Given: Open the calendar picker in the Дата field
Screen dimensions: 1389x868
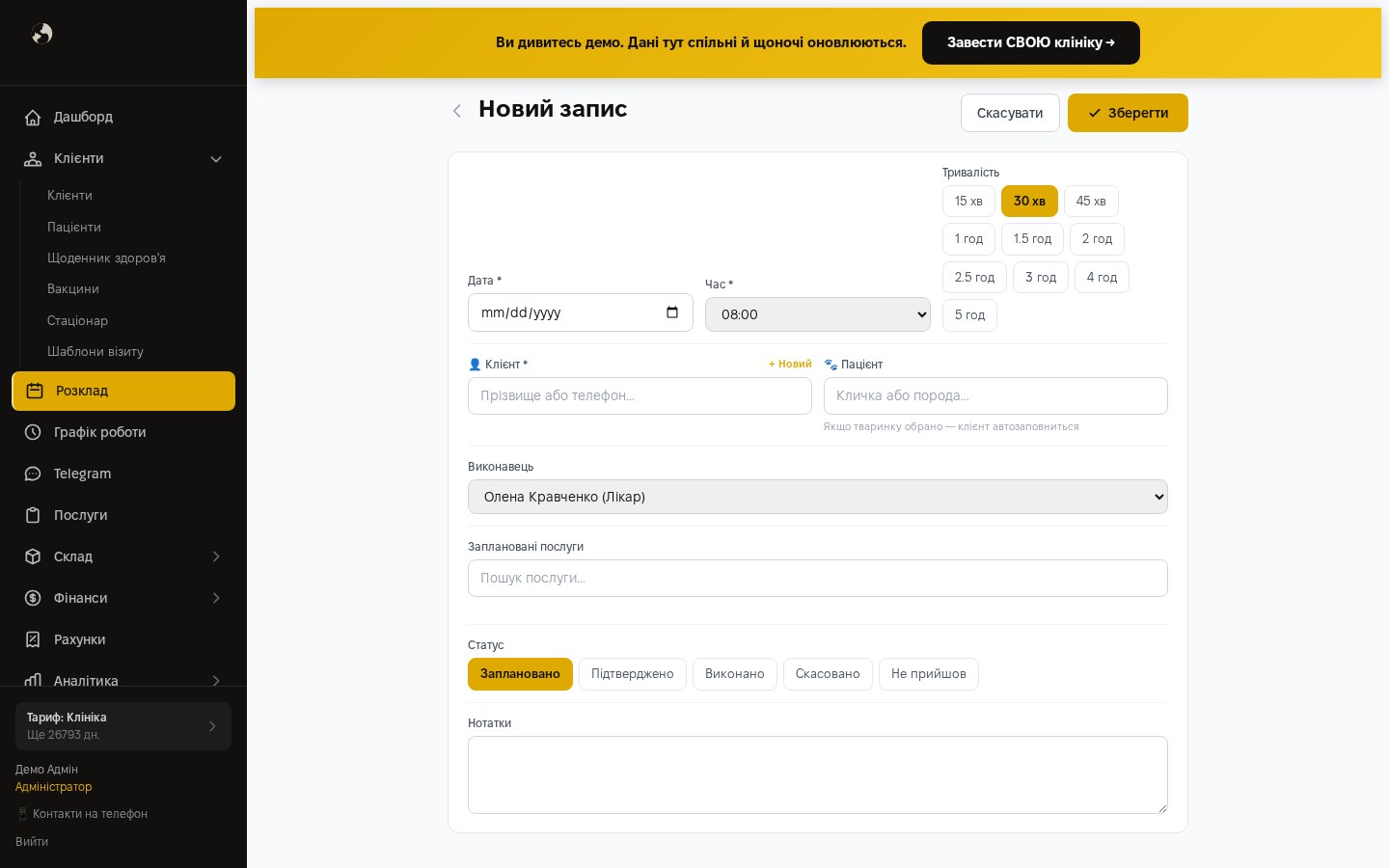Looking at the screenshot, I should (x=672, y=312).
